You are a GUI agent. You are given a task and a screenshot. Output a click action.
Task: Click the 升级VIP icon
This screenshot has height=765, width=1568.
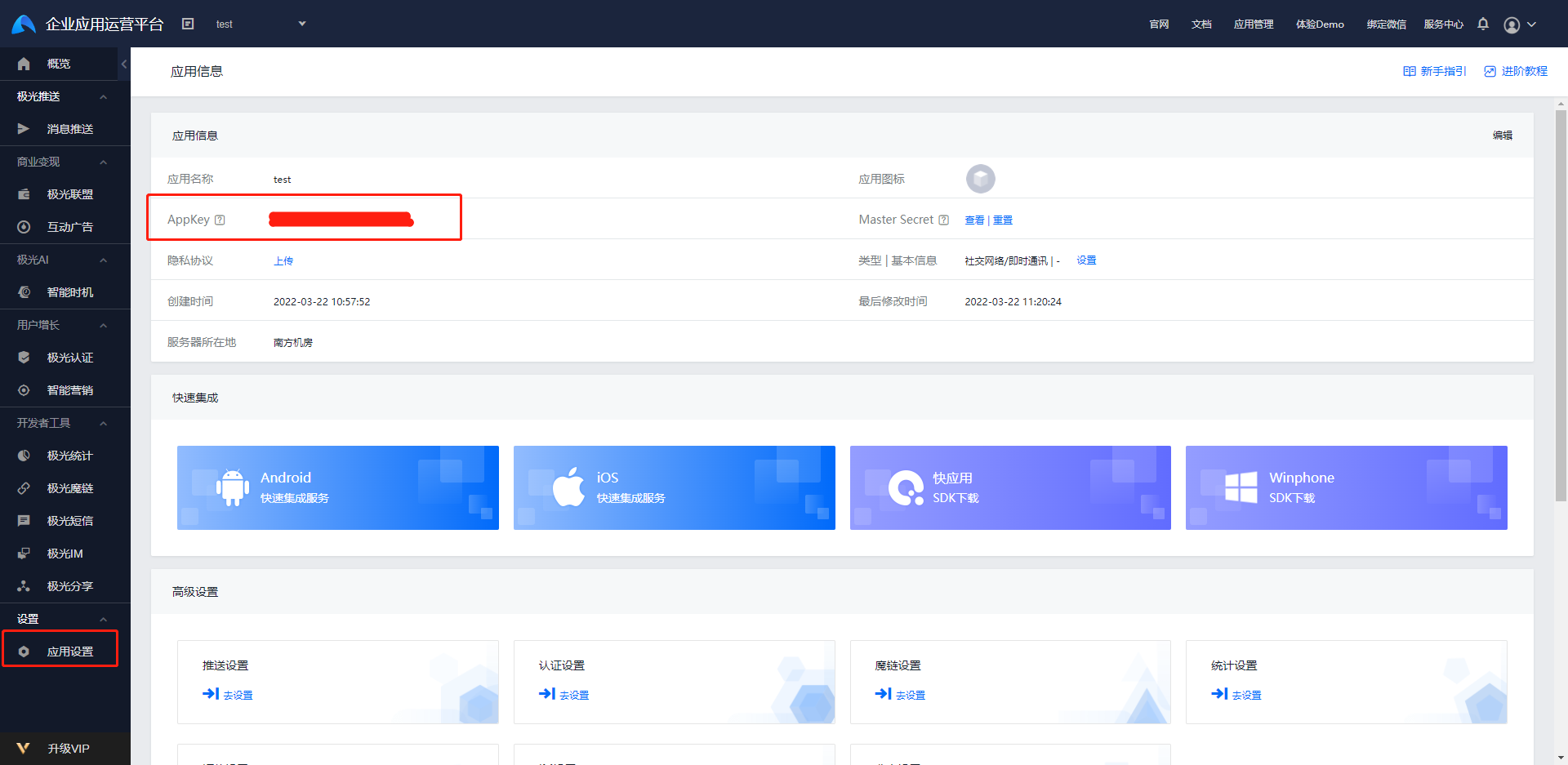coord(23,748)
